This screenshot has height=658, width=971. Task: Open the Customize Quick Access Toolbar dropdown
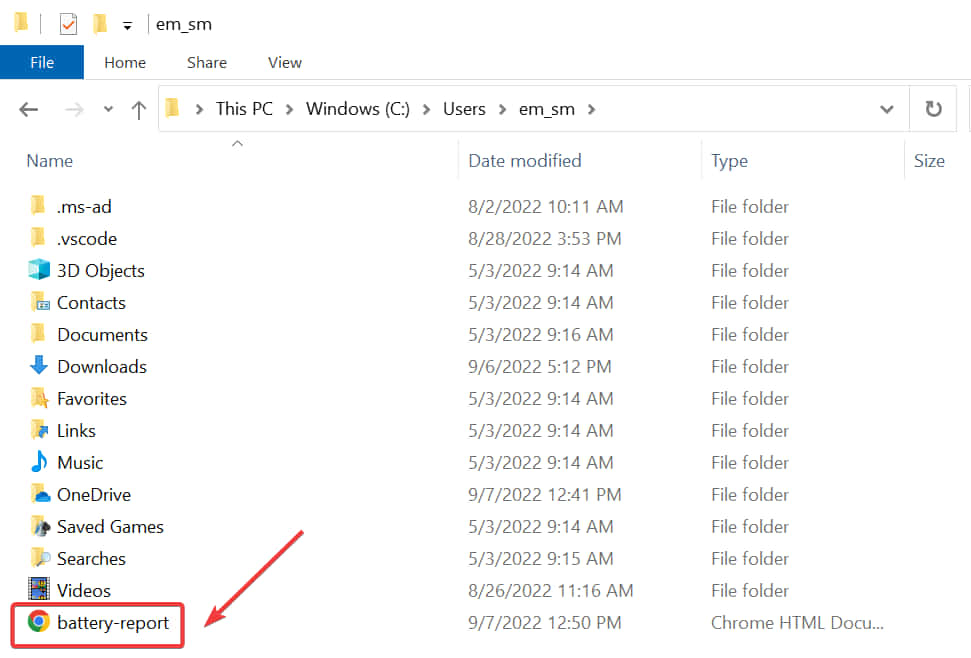[128, 26]
